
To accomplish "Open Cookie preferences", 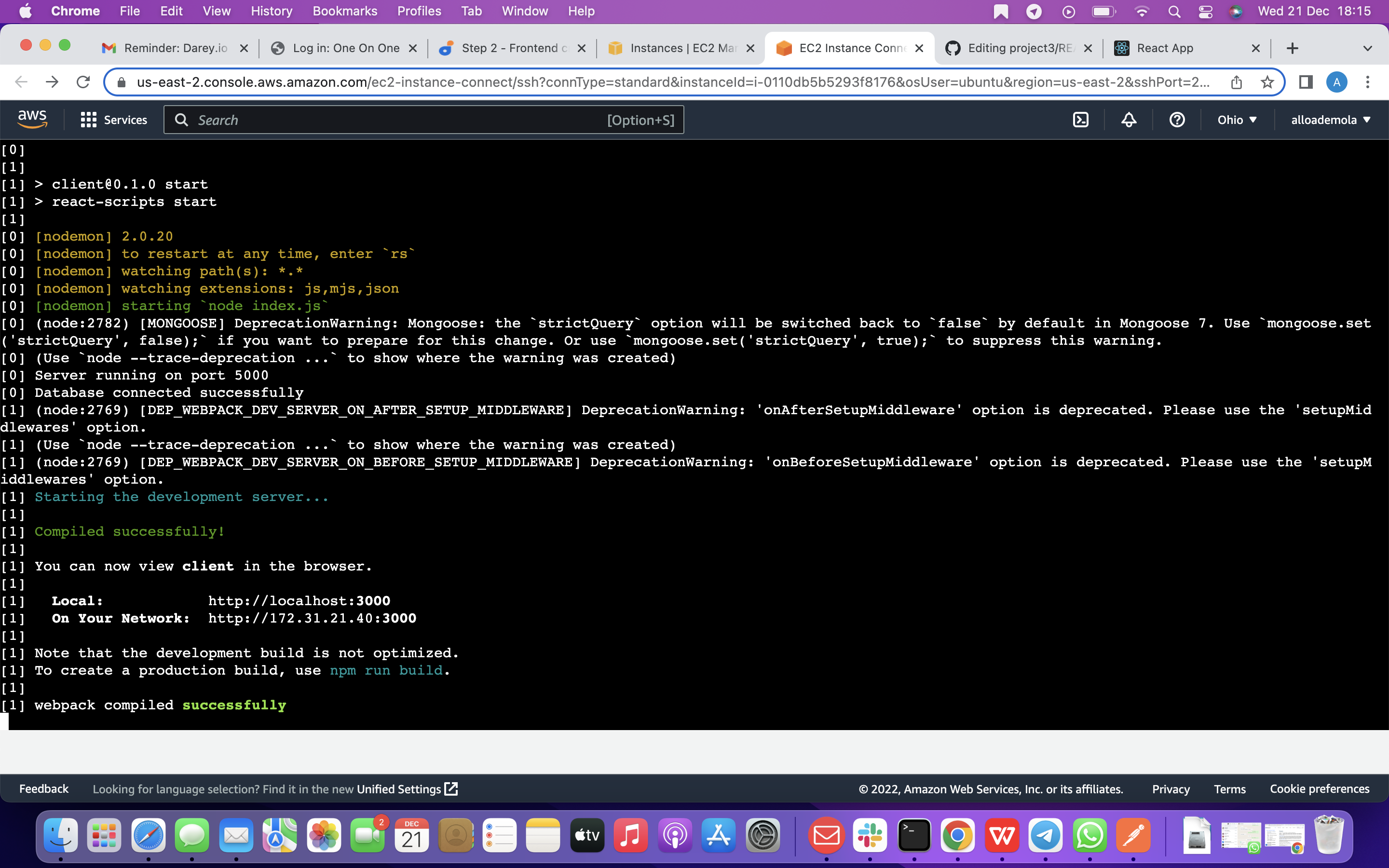I will (x=1319, y=788).
